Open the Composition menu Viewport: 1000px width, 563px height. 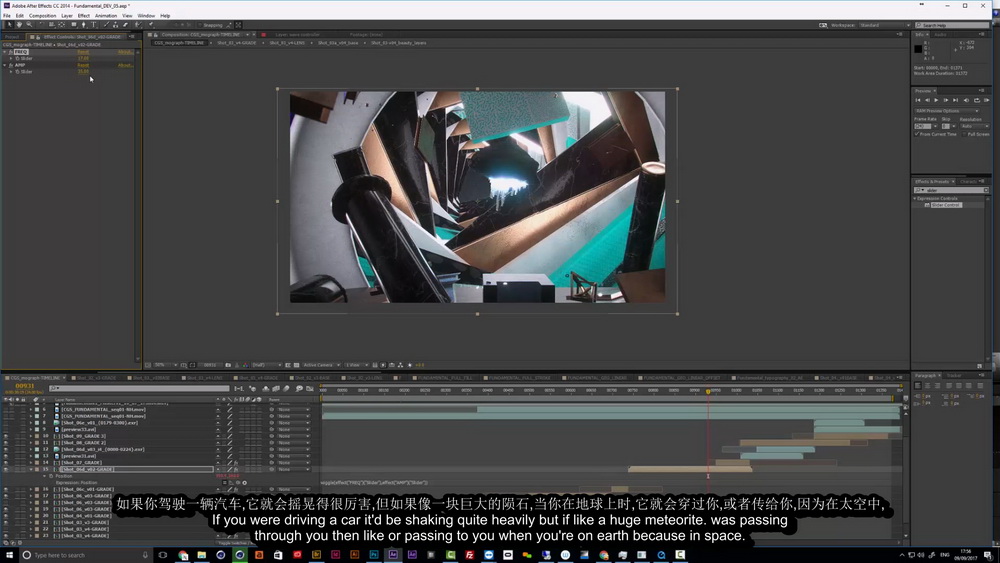[42, 15]
